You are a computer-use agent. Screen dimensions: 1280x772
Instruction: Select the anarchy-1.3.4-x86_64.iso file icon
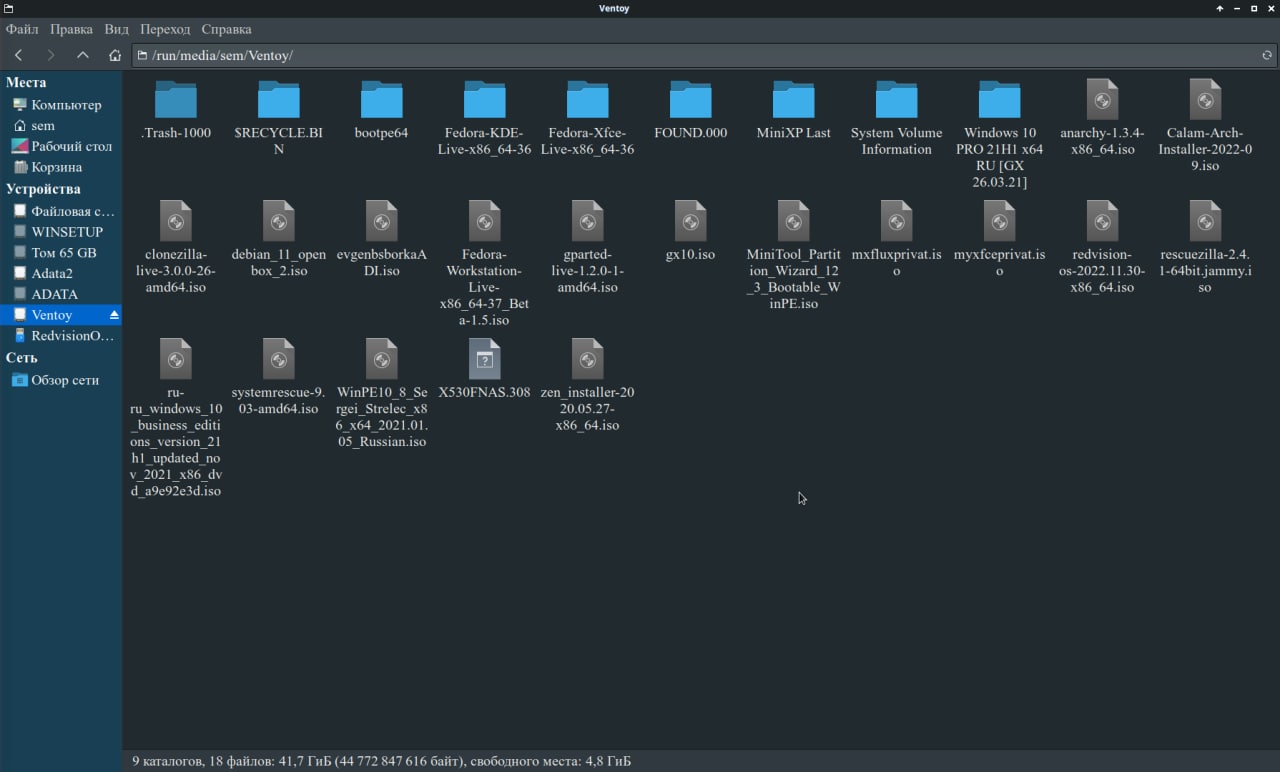click(1102, 100)
